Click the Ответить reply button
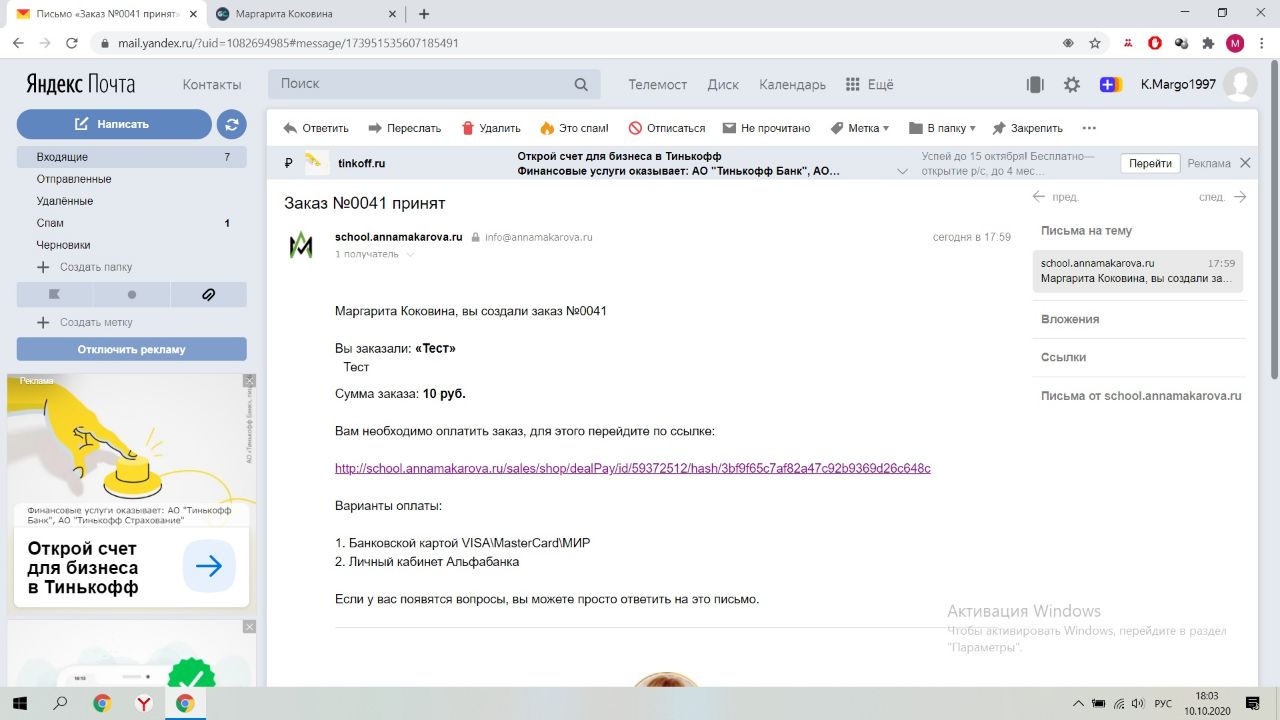Image resolution: width=1280 pixels, height=720 pixels. [316, 128]
